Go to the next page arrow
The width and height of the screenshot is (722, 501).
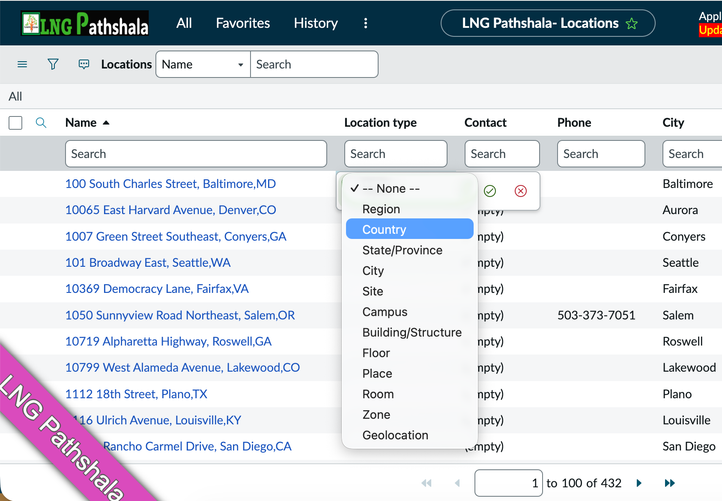(x=639, y=483)
